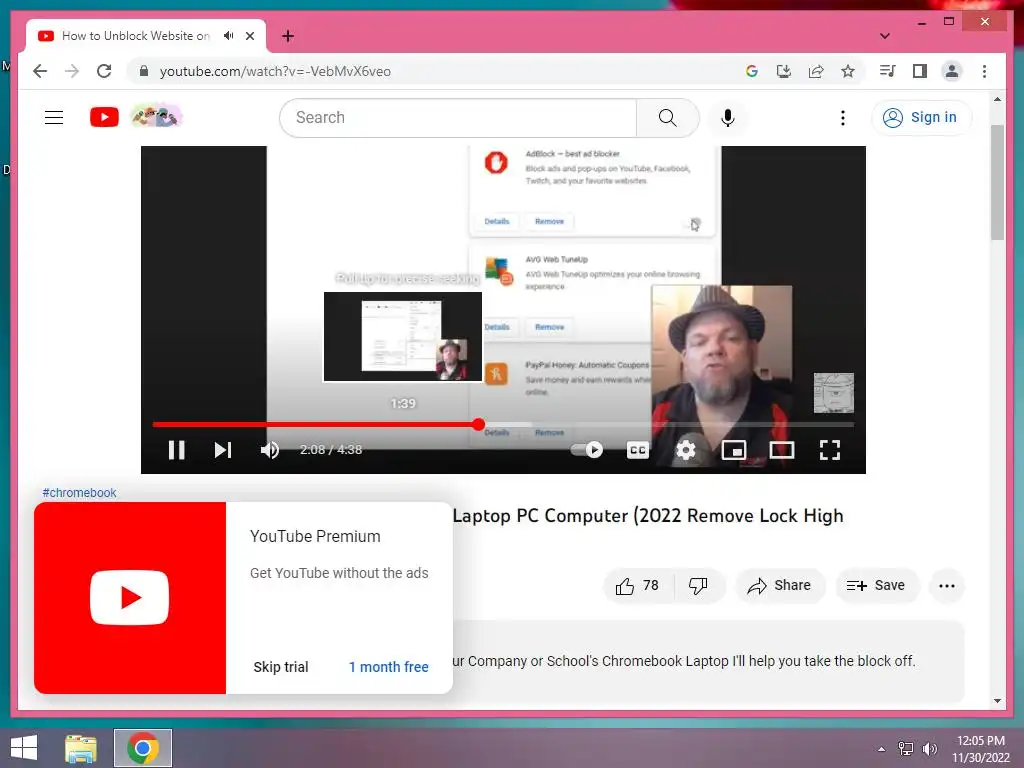Screen dimensions: 1024x768
Task: Pause the YouTube video
Action: (x=176, y=450)
